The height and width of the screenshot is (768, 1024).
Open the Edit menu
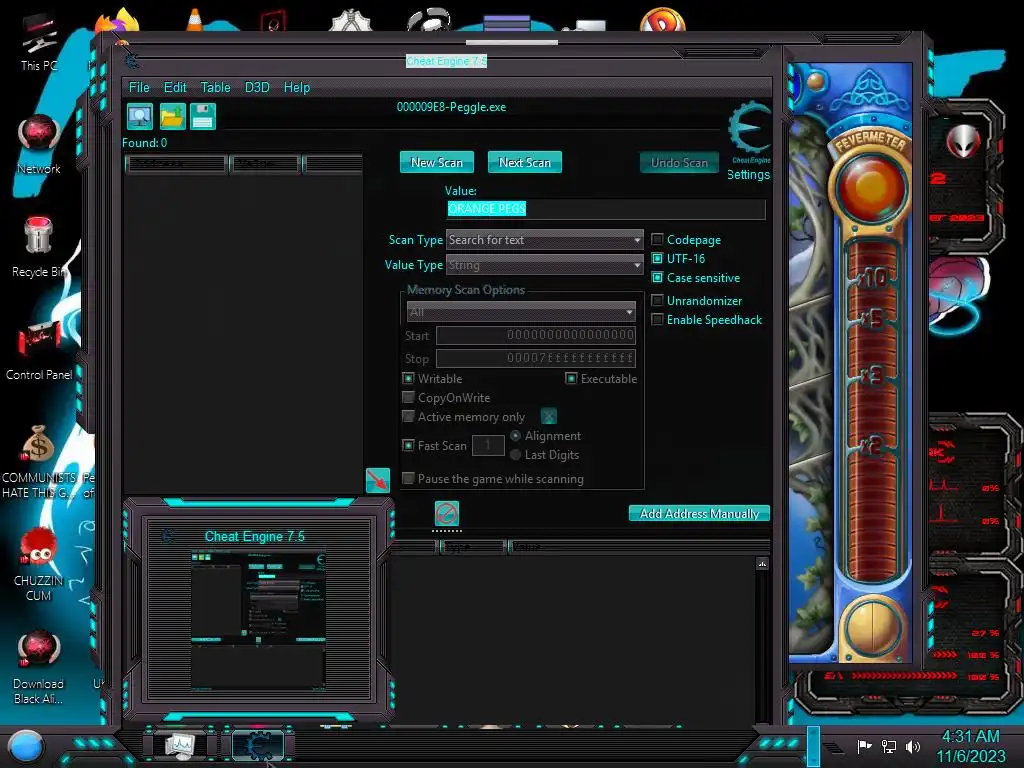[x=175, y=88]
